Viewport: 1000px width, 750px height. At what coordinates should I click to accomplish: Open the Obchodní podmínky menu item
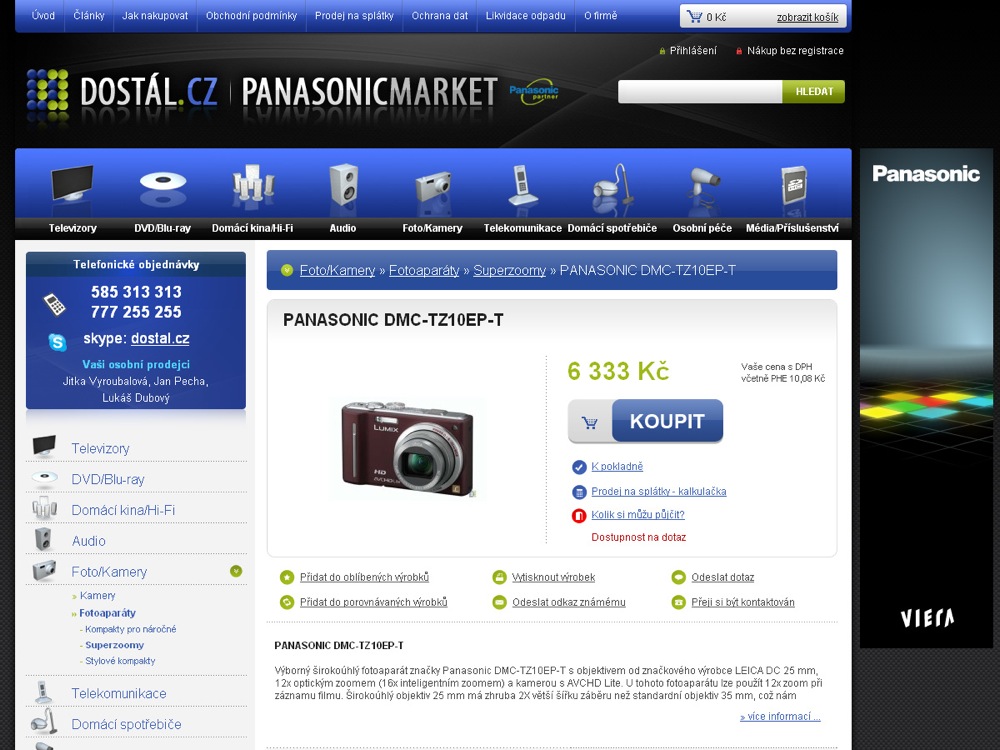pyautogui.click(x=251, y=16)
